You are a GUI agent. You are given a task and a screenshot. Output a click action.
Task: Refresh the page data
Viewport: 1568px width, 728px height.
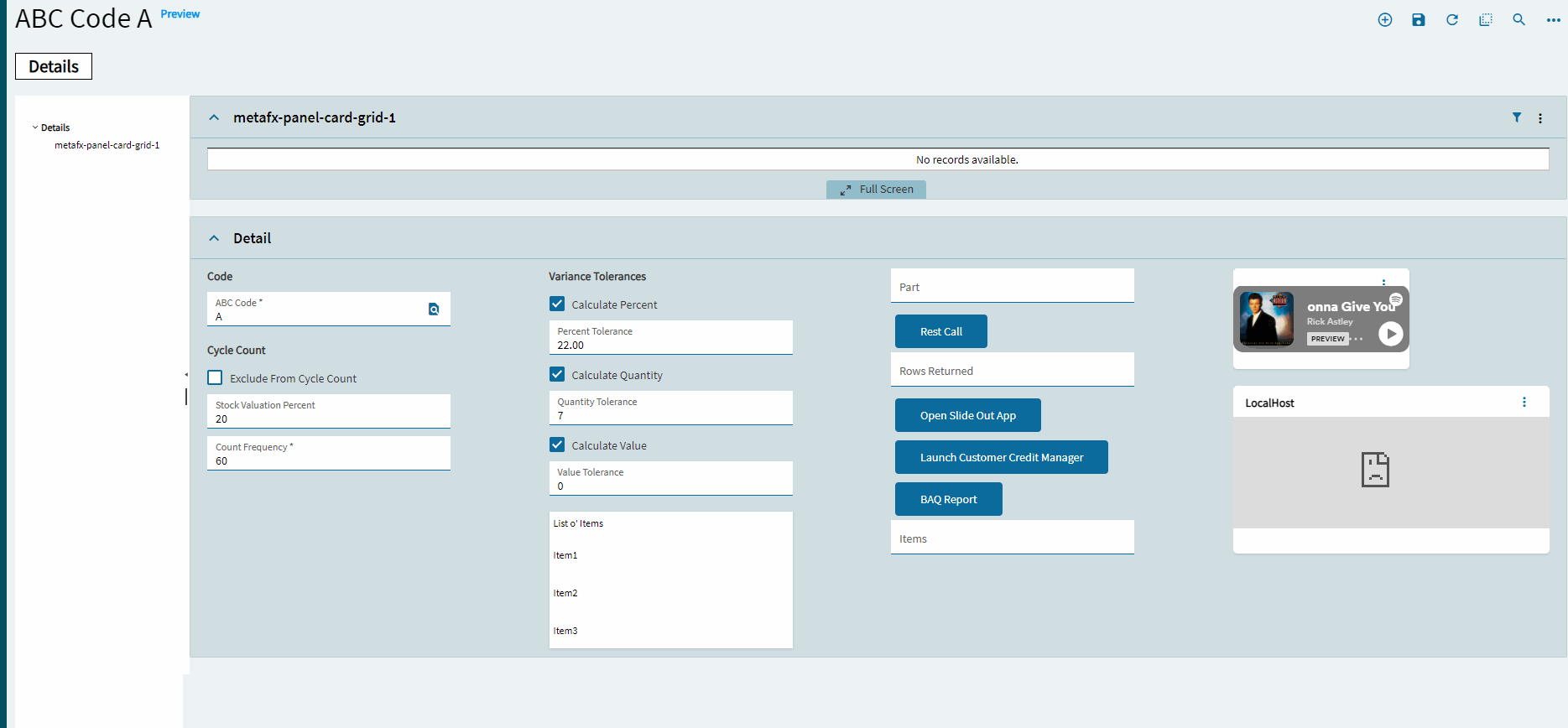[1452, 20]
